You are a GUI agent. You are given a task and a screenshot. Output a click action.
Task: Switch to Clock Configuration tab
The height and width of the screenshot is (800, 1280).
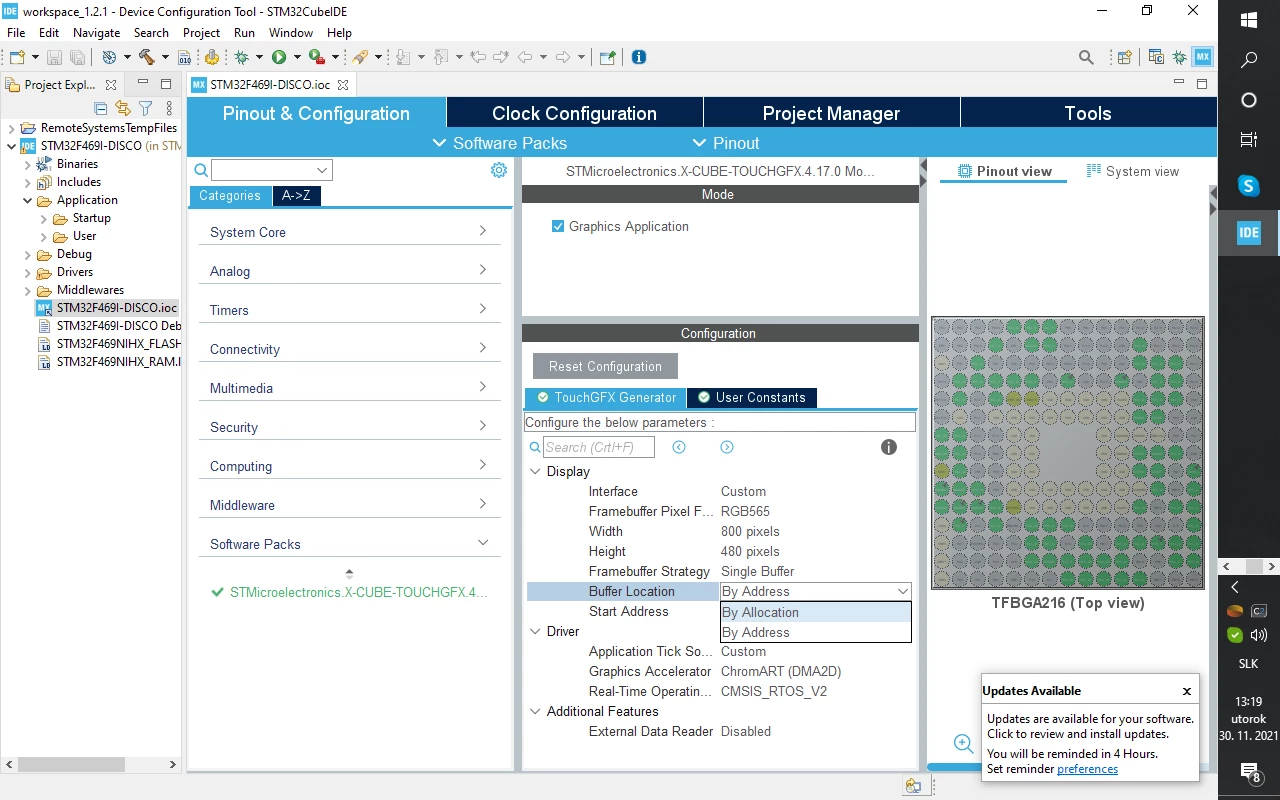[x=574, y=113]
